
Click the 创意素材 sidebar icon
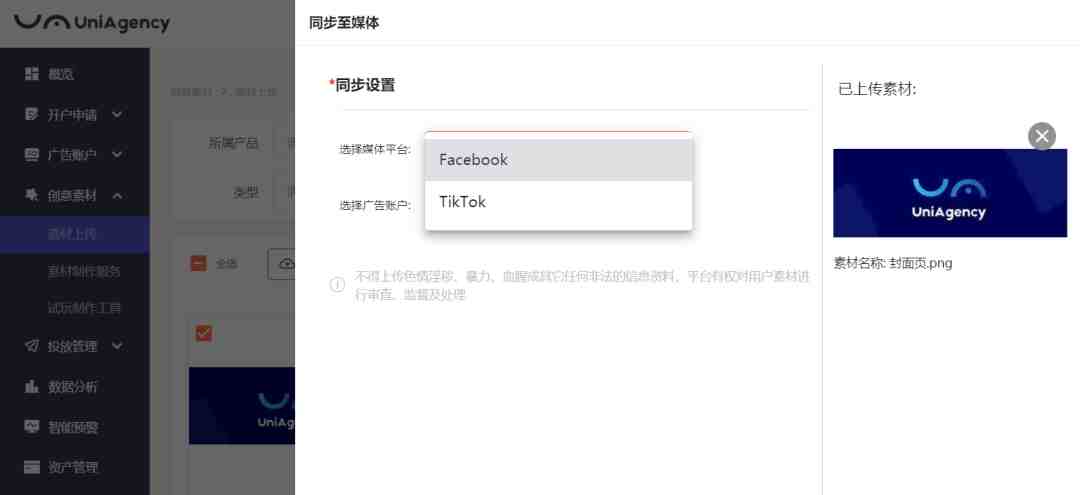[32, 195]
